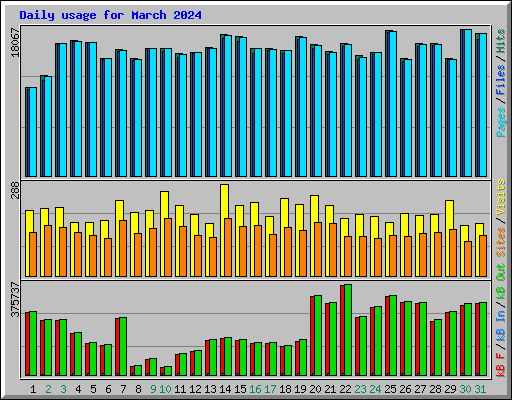Viewport: 512px width, 400px height.
Task: Click the cyan hits bar for day 30
Action: (x=468, y=103)
